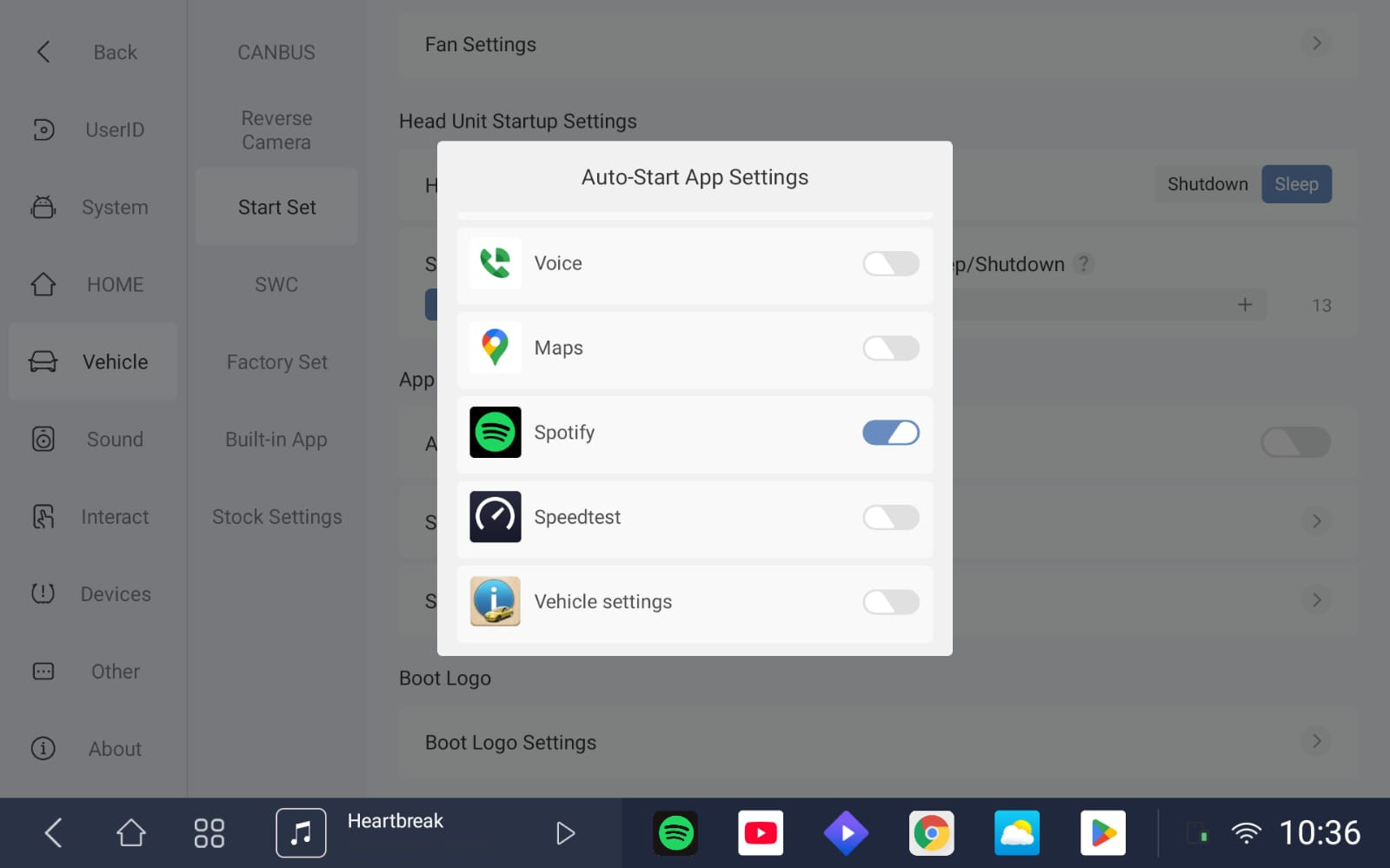This screenshot has height=868, width=1390.
Task: Launch Google Play Store from dock
Action: coord(1103,833)
